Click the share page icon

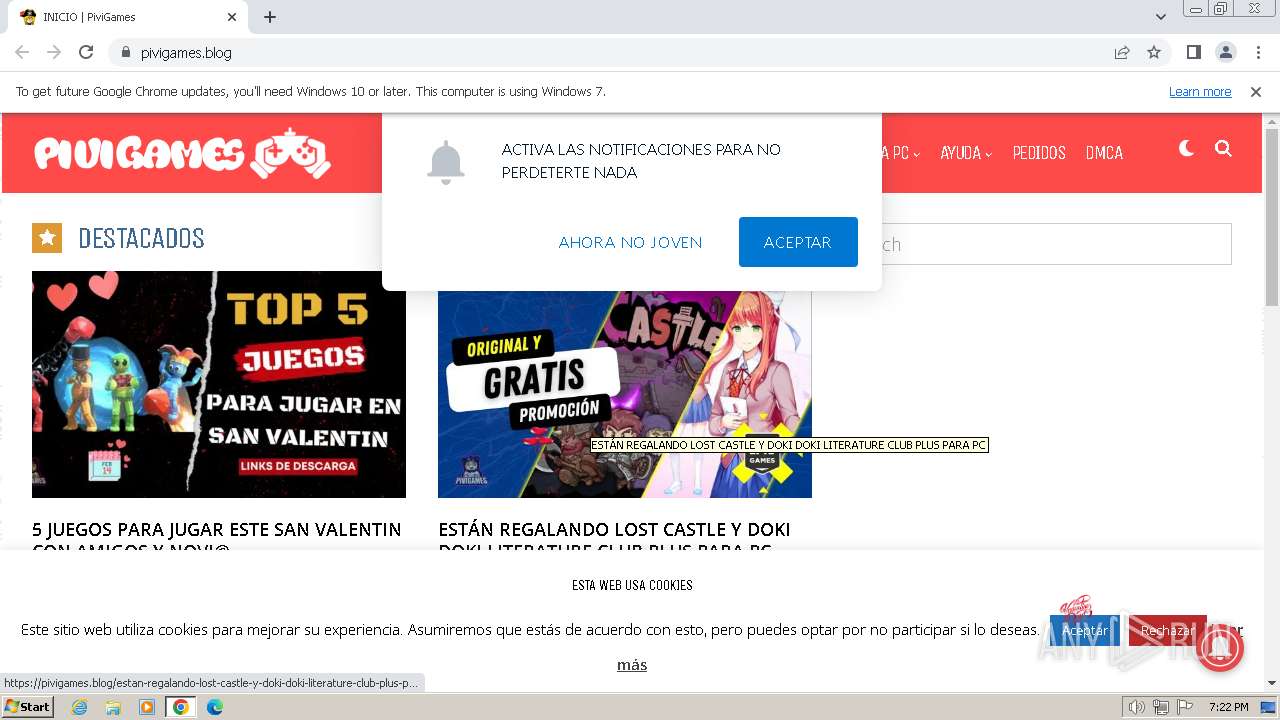1122,52
